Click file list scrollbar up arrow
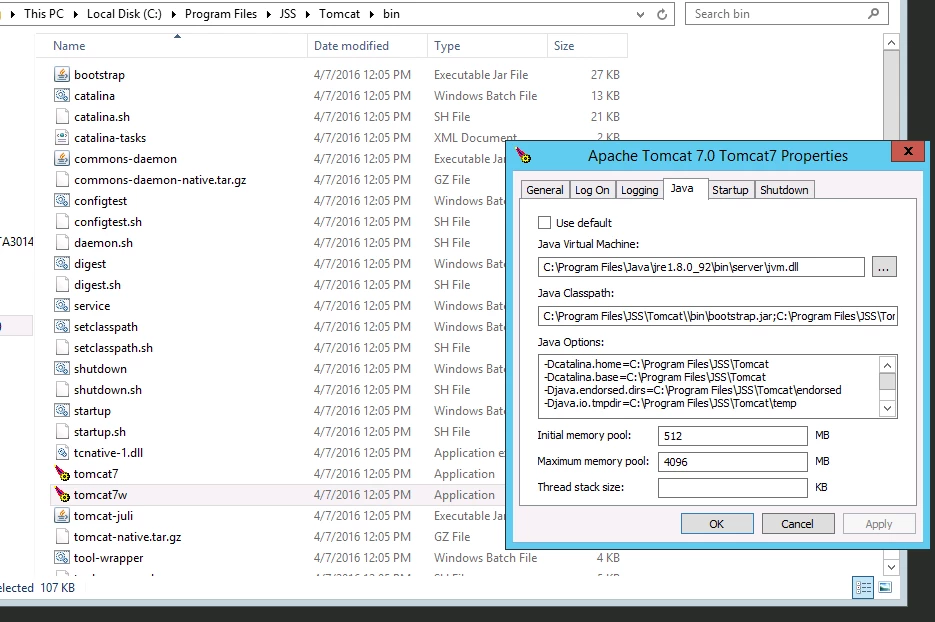This screenshot has height=622, width=935. (x=891, y=42)
